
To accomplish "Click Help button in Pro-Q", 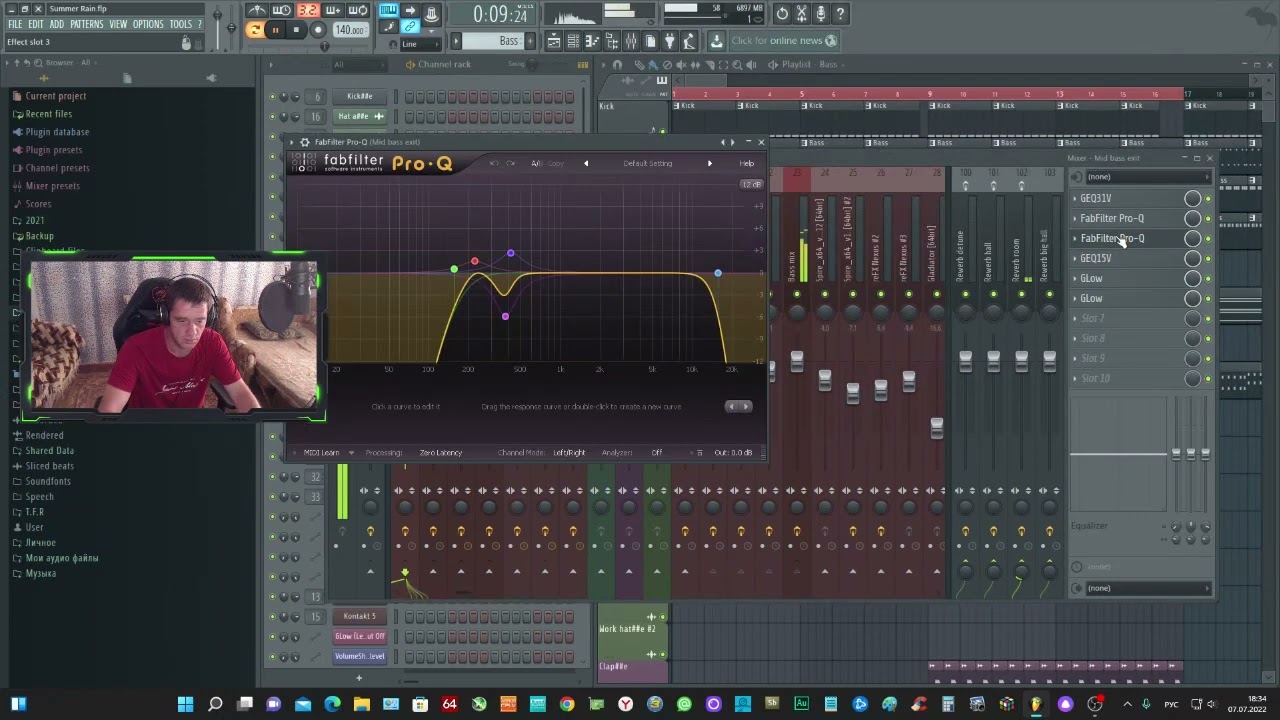I will (747, 163).
